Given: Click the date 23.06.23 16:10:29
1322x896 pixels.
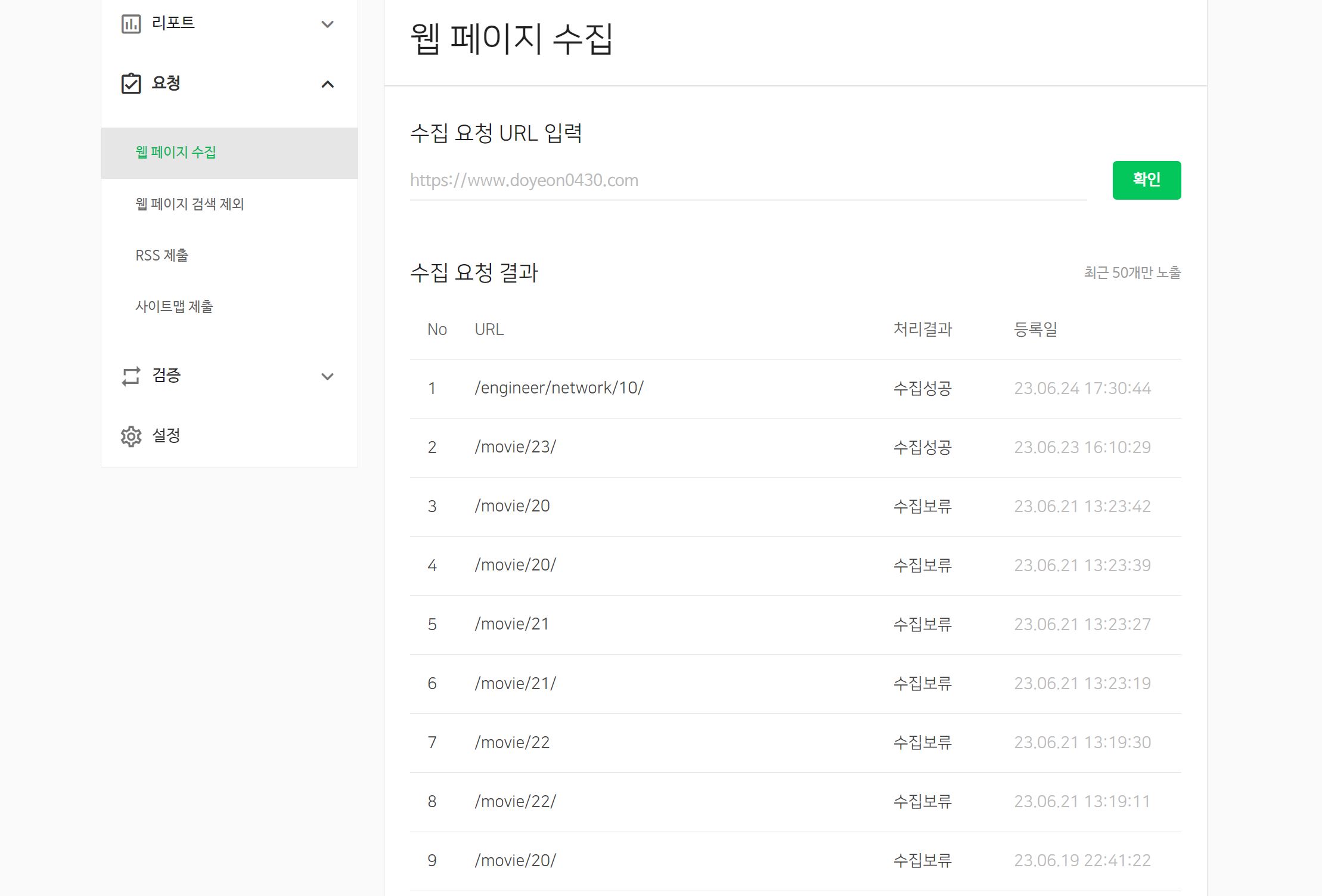Looking at the screenshot, I should pos(1082,447).
